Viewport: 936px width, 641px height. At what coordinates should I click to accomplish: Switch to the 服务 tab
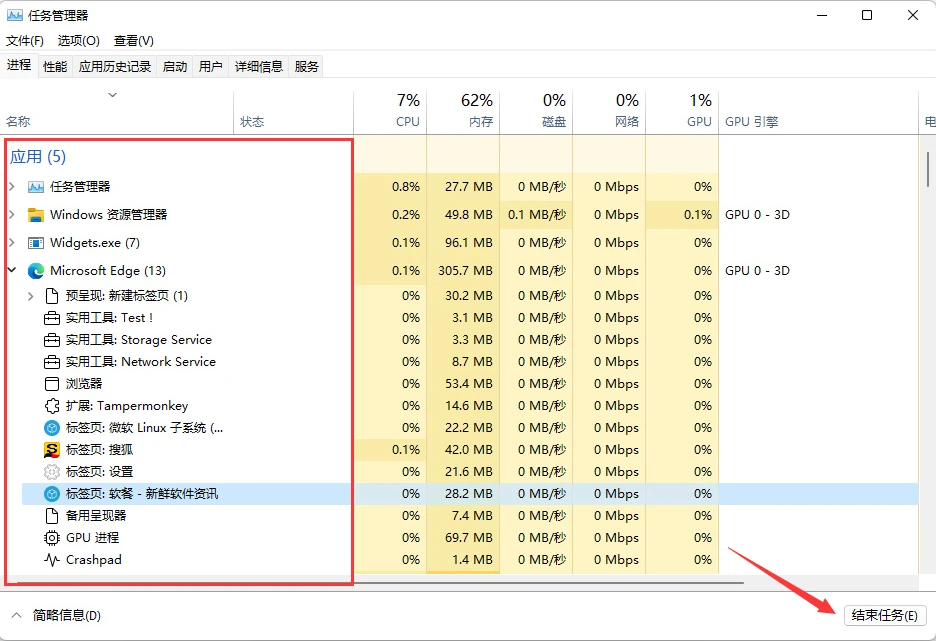coord(306,66)
